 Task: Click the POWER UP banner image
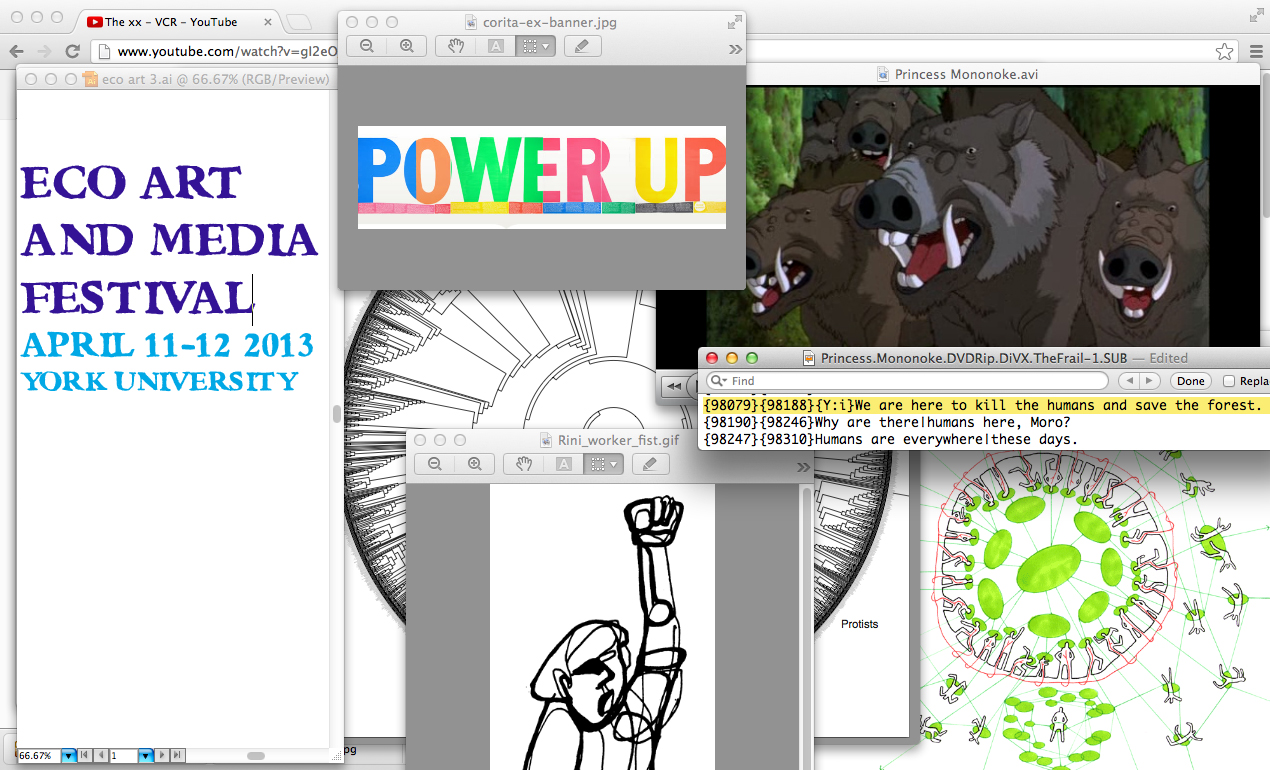coord(541,177)
